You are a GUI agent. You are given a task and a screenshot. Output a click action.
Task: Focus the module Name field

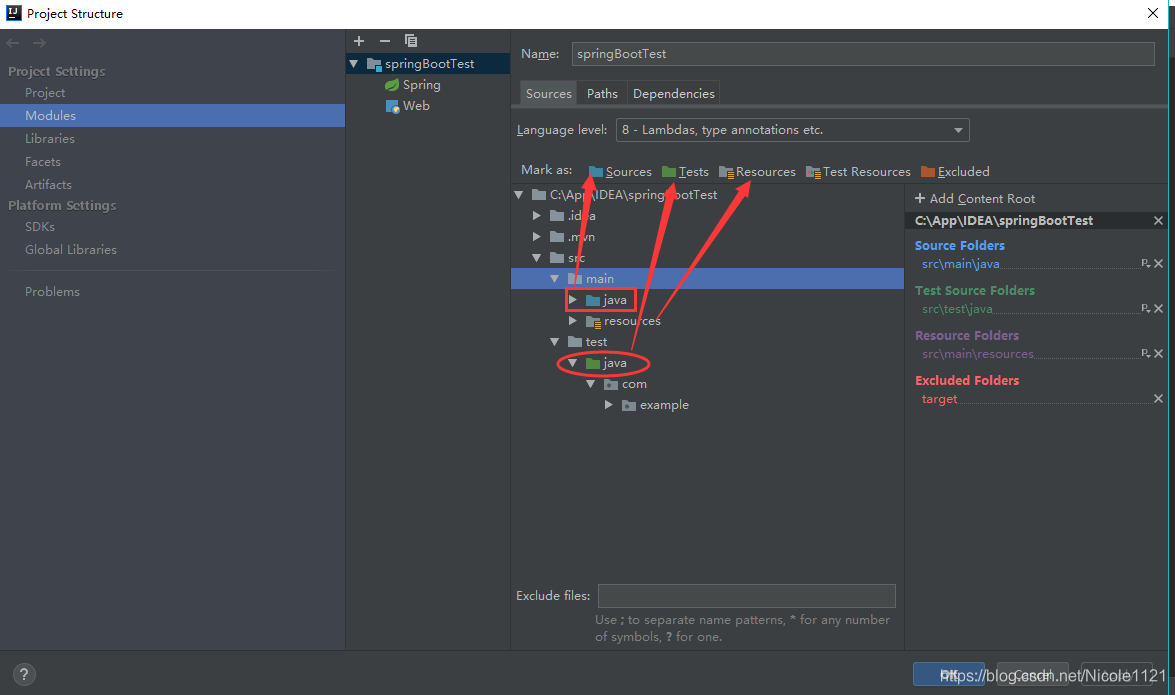863,54
